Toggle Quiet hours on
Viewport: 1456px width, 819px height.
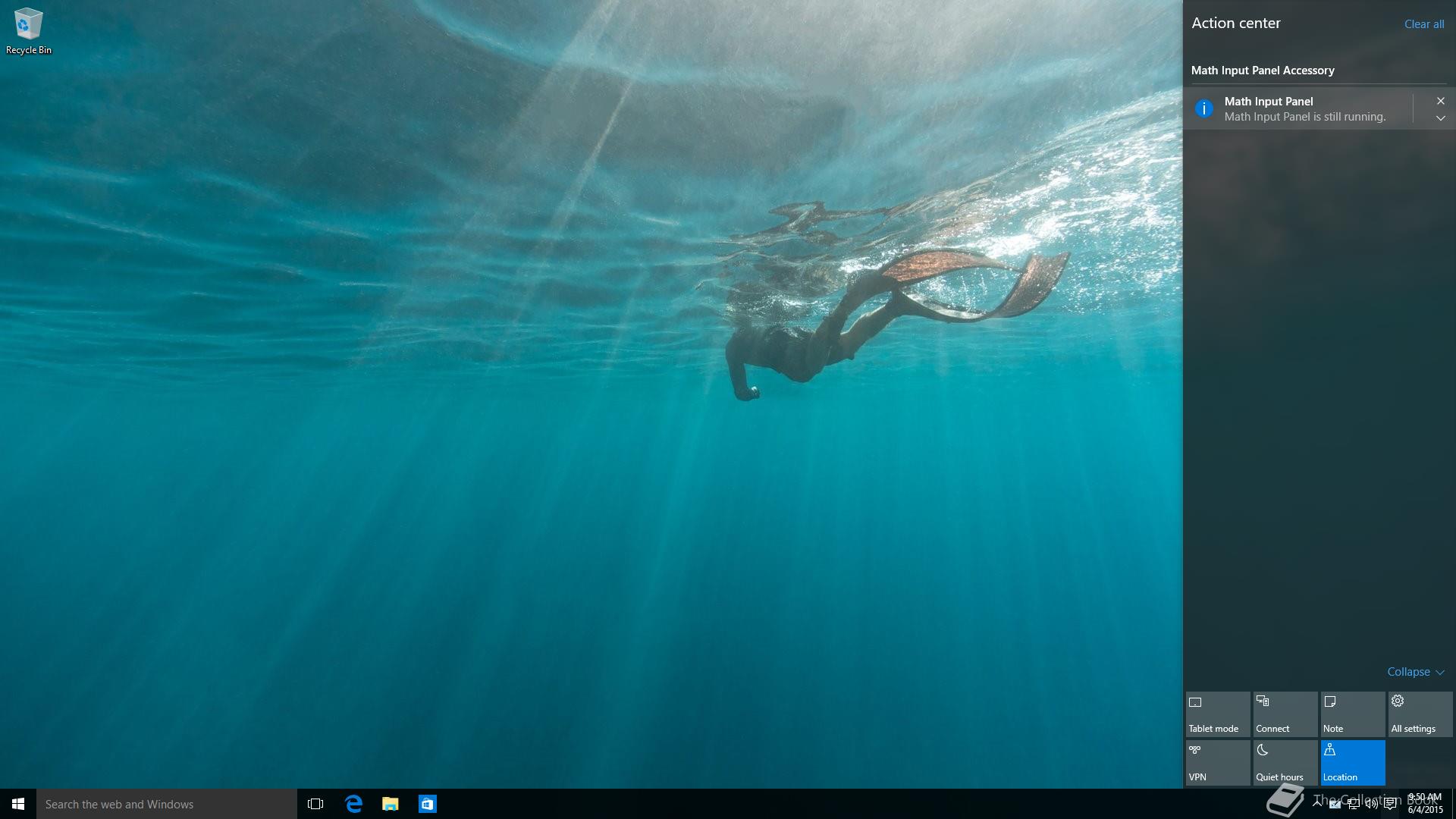1285,762
